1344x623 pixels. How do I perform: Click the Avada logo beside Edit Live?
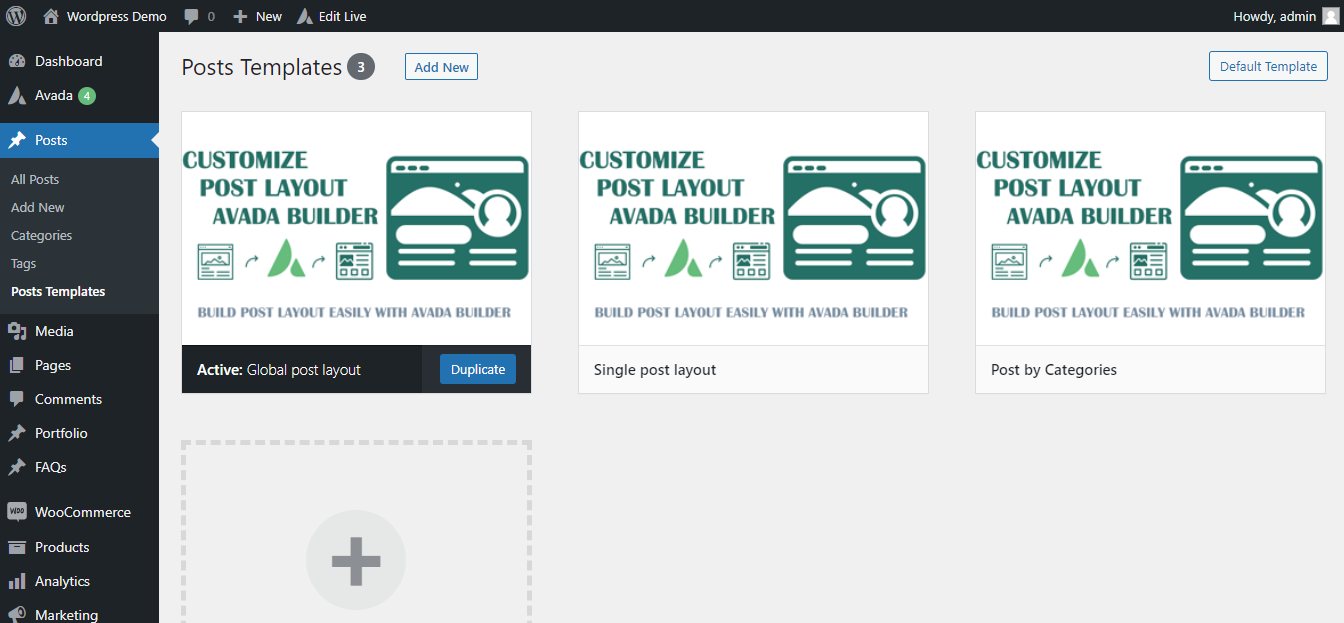pyautogui.click(x=305, y=16)
